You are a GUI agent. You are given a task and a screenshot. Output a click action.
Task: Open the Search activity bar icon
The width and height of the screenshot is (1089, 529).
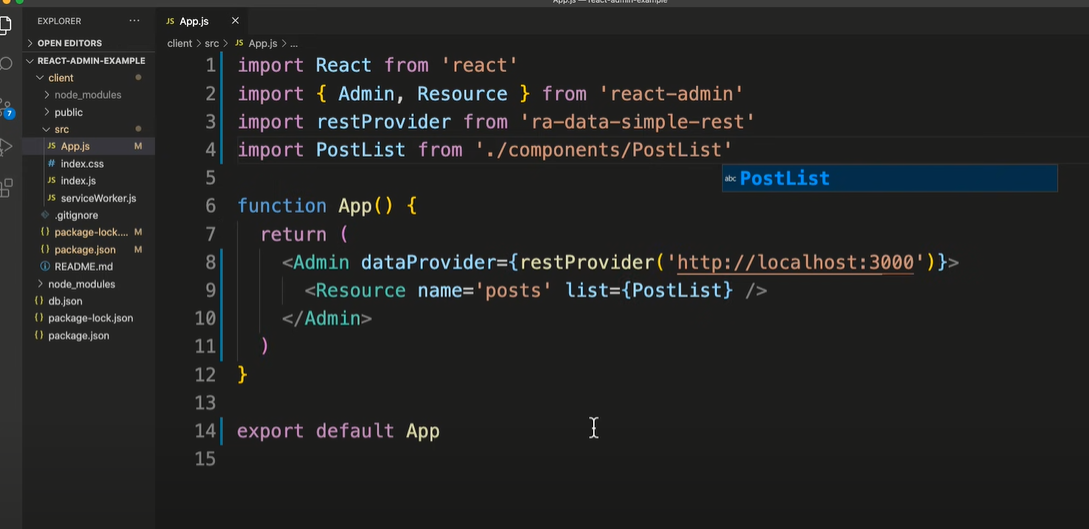coord(6,65)
